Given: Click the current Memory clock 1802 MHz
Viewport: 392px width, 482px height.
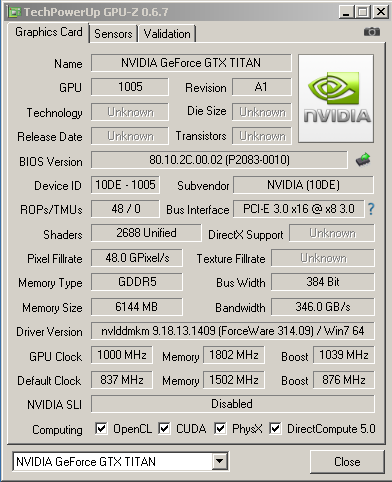Looking at the screenshot, I should [234, 355].
